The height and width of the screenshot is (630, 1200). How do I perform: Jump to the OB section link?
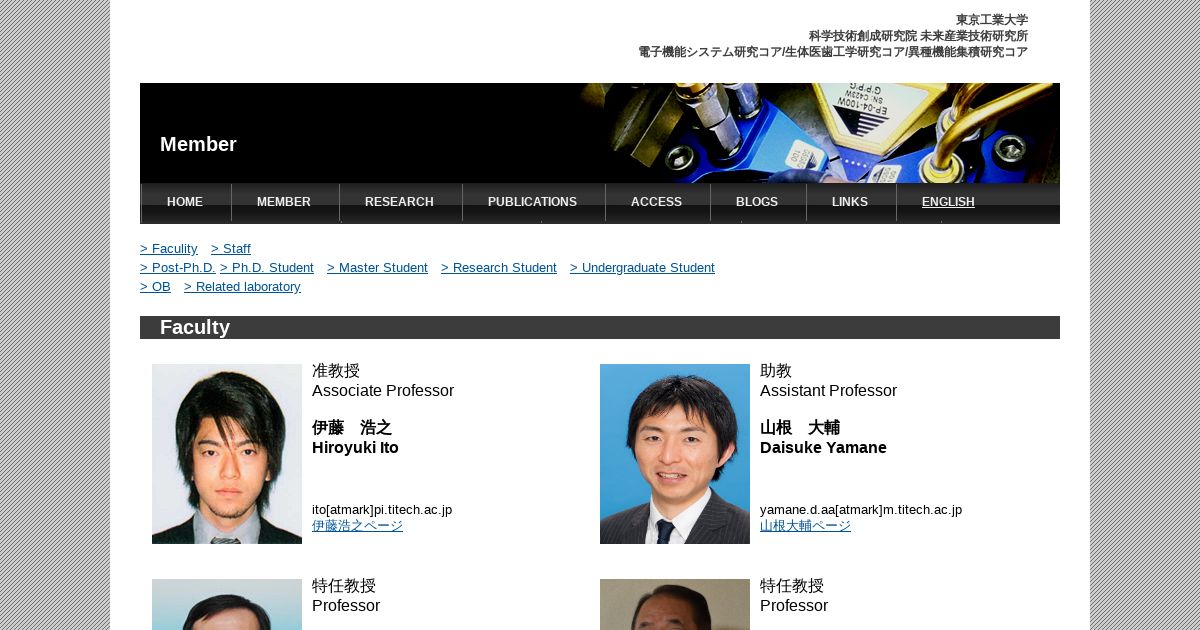pyautogui.click(x=155, y=287)
